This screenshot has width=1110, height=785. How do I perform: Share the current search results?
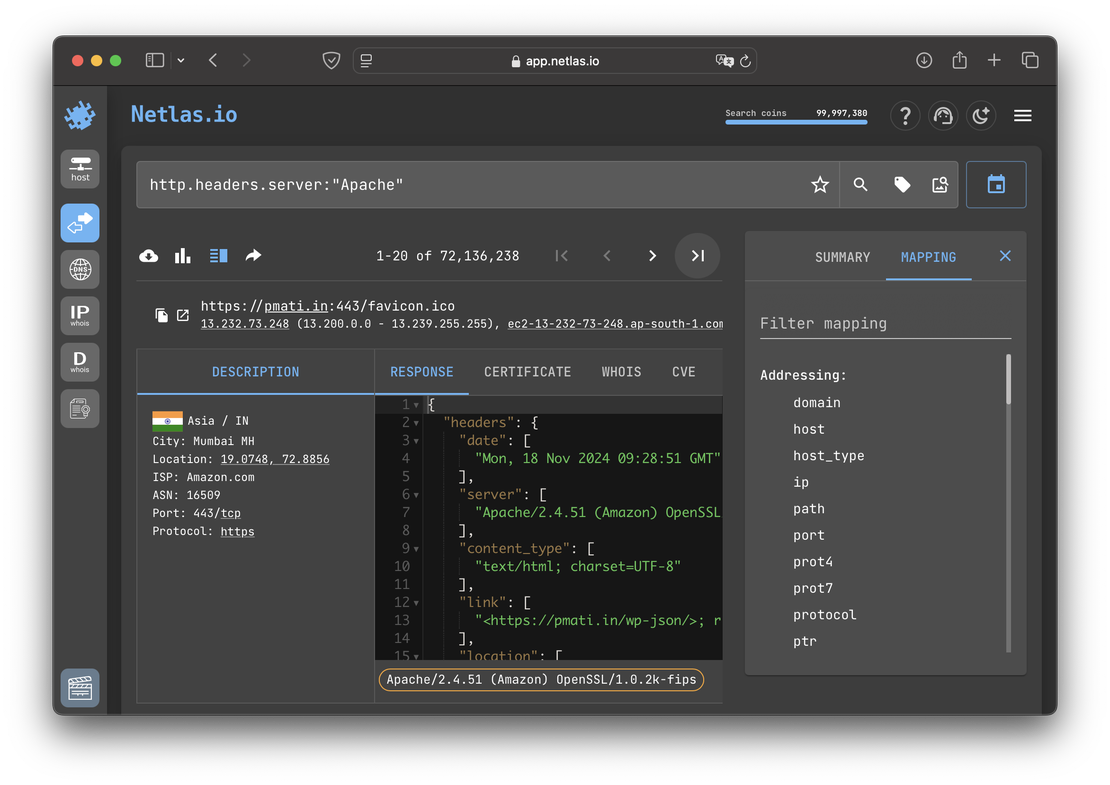[x=253, y=255]
